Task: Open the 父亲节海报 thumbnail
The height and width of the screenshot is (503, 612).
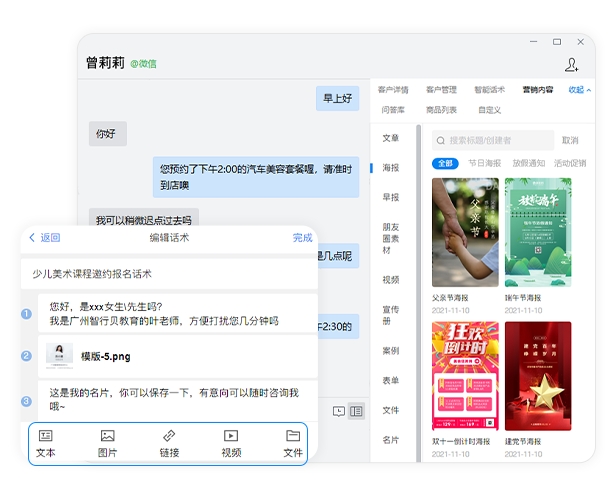Action: click(465, 233)
